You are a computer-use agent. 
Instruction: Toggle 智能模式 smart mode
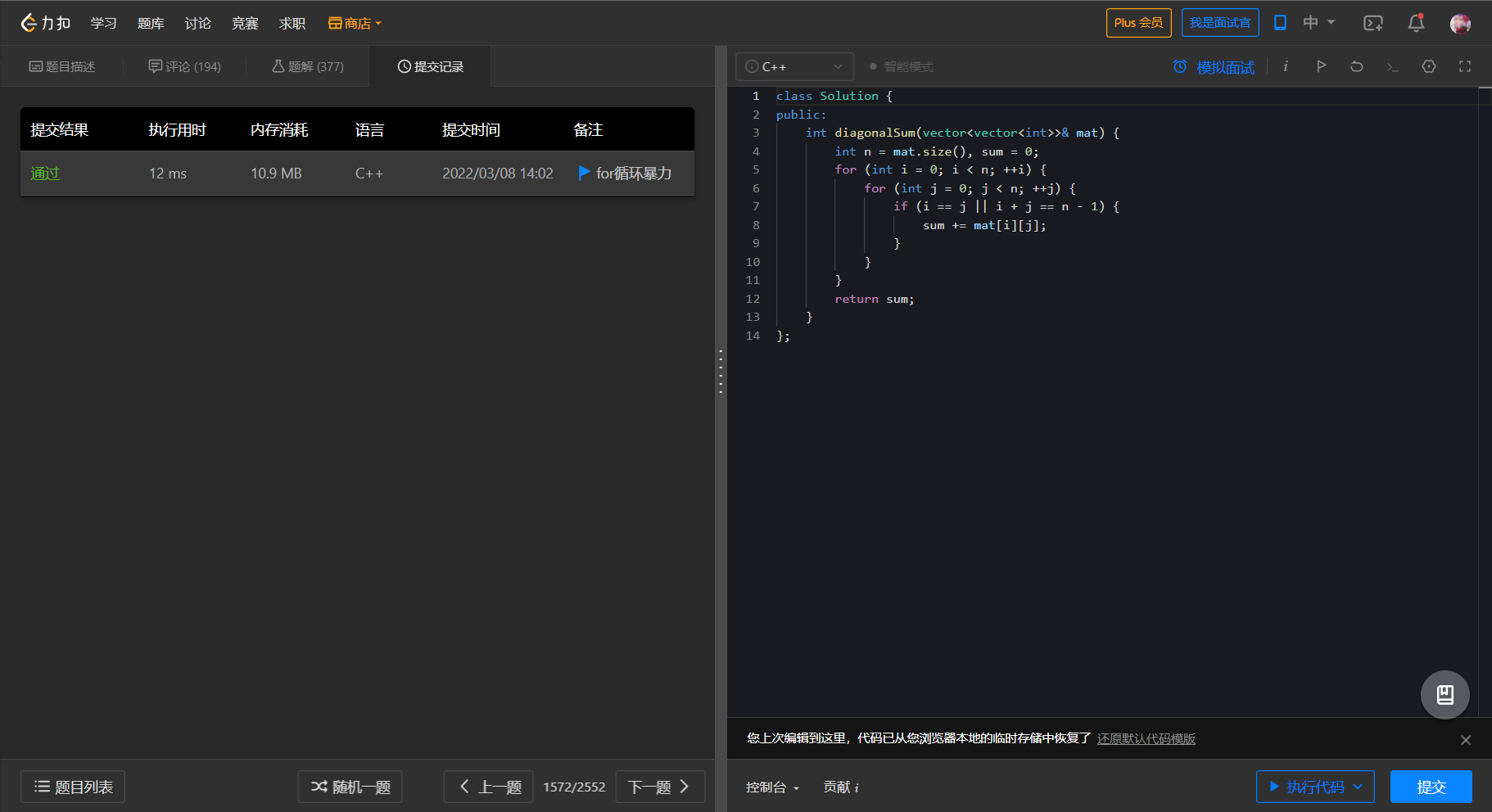[x=901, y=66]
